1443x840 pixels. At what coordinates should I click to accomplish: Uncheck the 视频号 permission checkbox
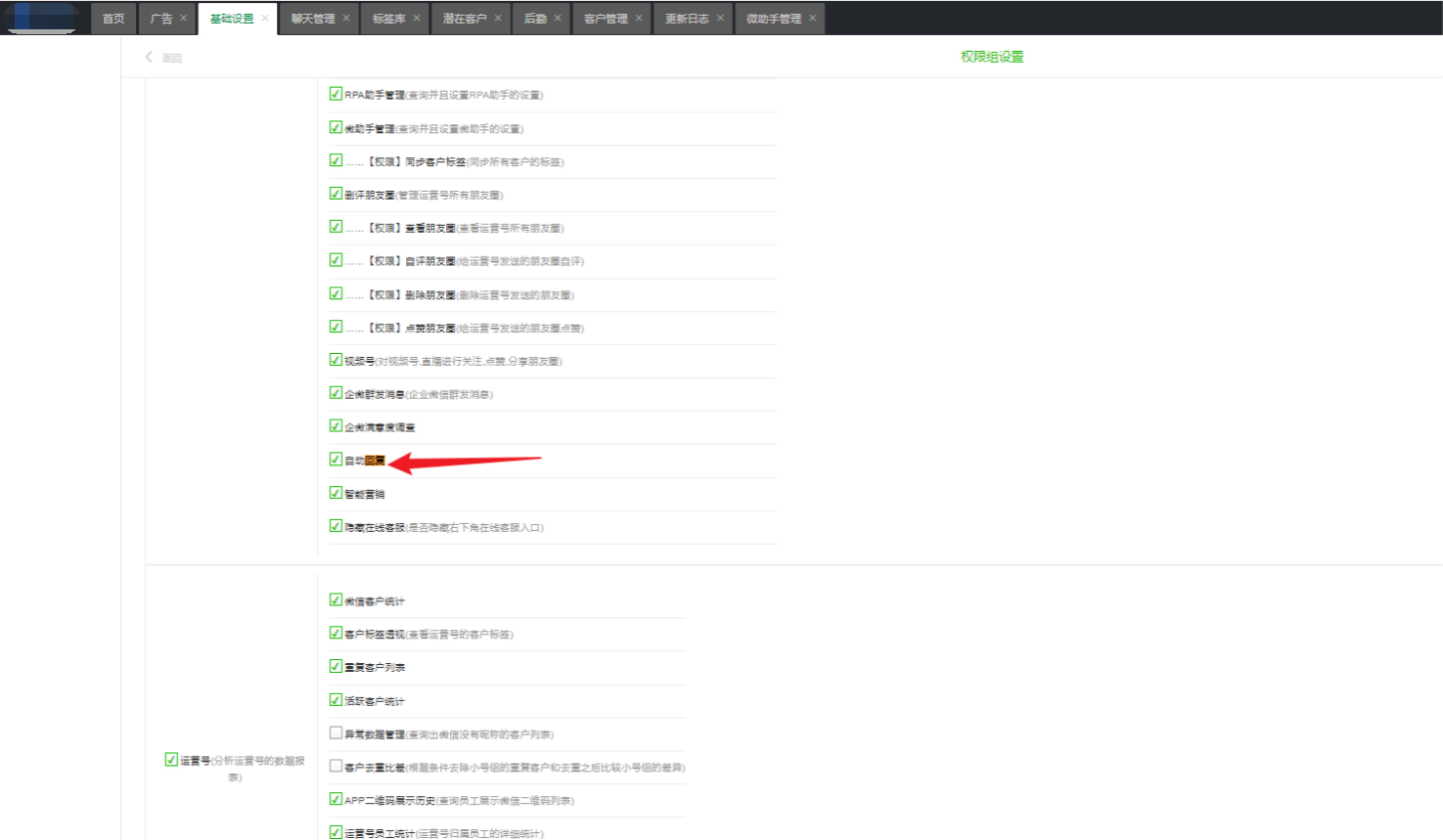pyautogui.click(x=336, y=360)
